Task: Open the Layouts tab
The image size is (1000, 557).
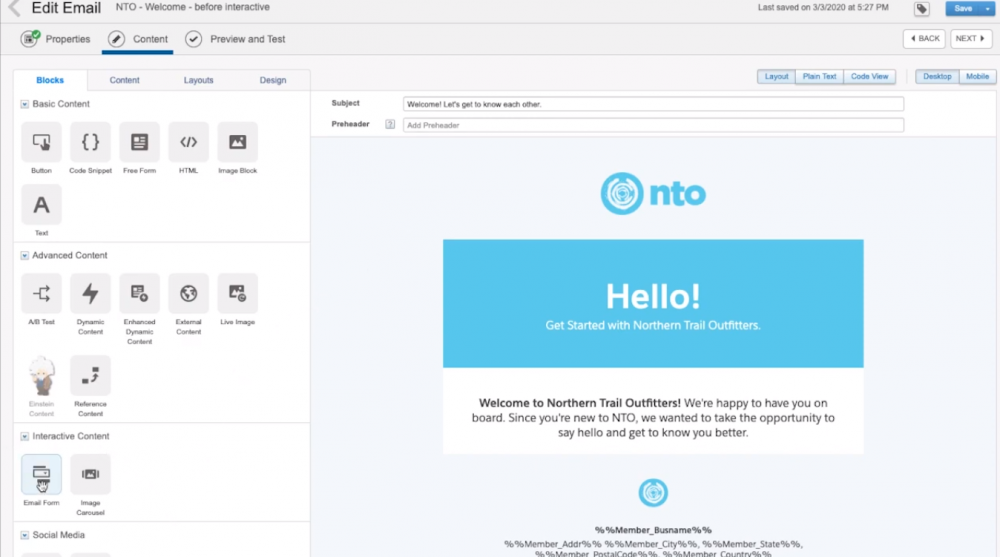Action: click(198, 80)
